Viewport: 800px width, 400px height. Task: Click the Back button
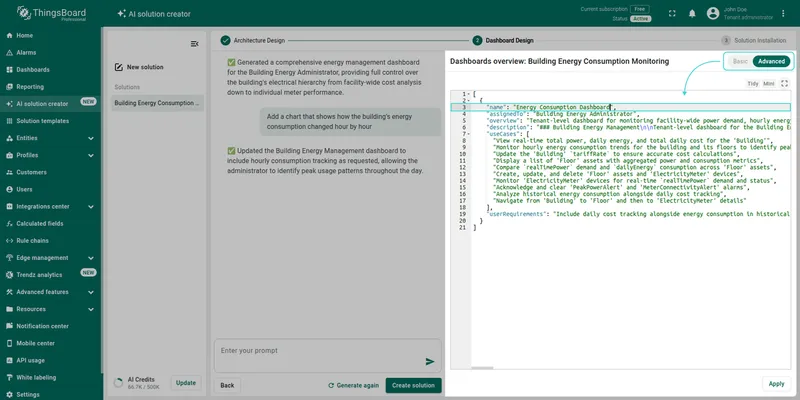[227, 385]
